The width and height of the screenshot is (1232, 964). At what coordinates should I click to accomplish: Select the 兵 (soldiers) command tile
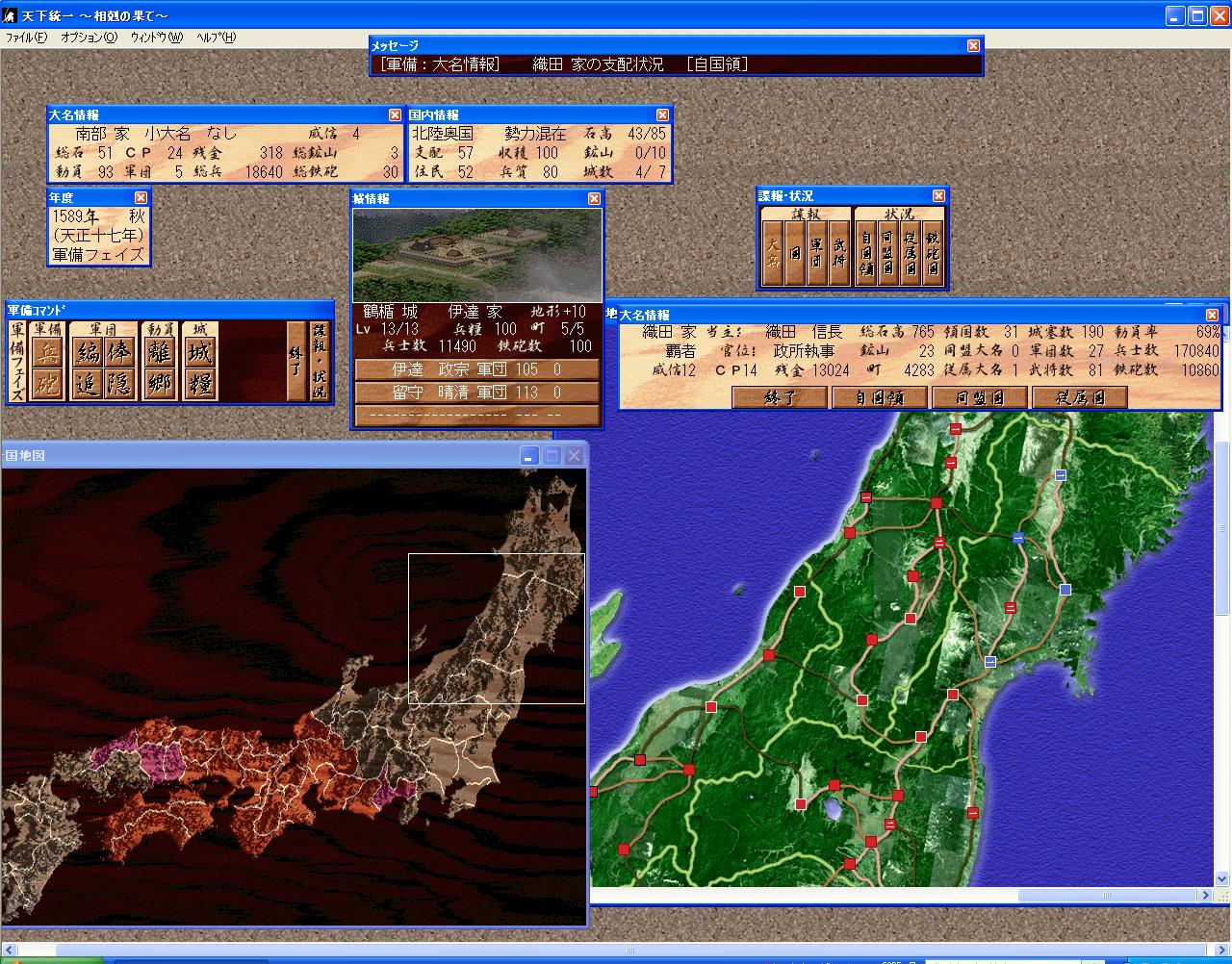tap(46, 352)
